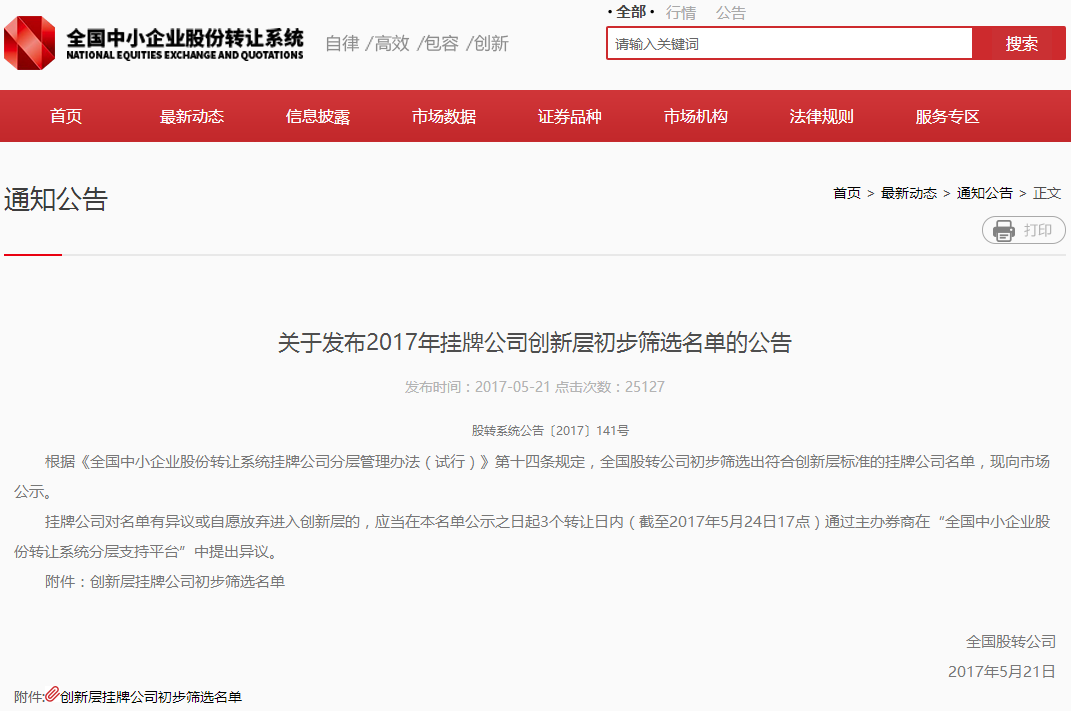Image resolution: width=1071 pixels, height=711 pixels.
Task: Go to 首页 from the navigation bar
Action: [66, 115]
